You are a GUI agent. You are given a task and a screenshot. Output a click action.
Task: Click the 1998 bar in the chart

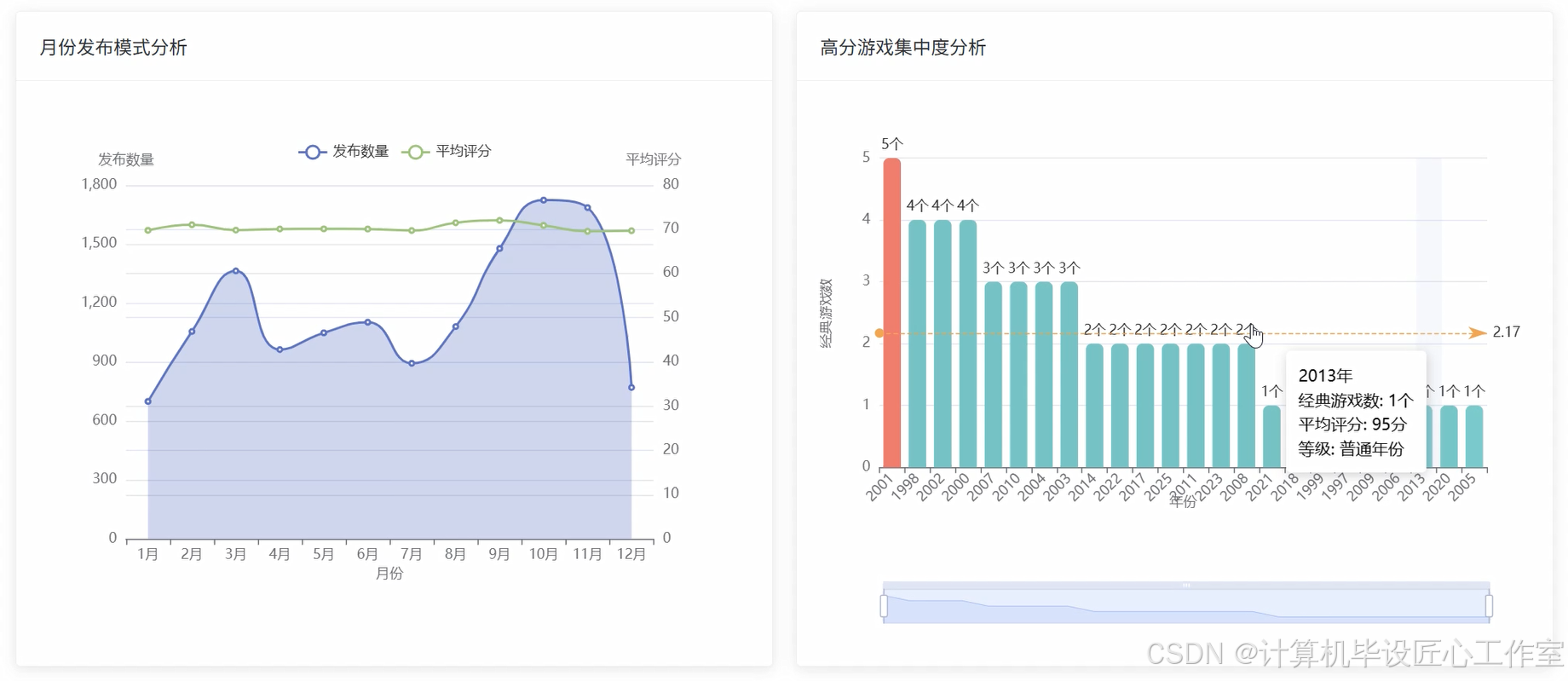click(x=917, y=343)
